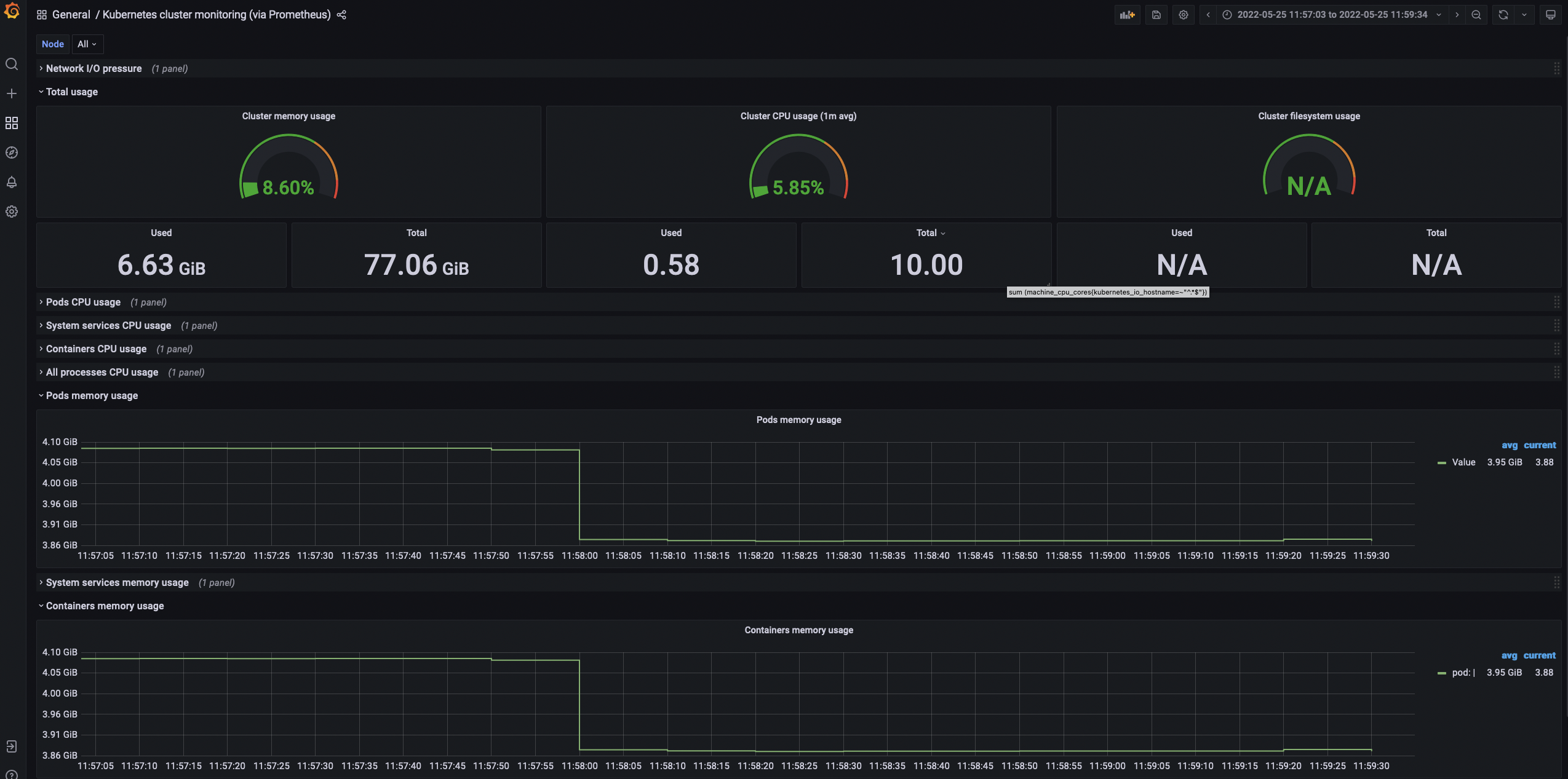Open the Node All variable dropdown
Image resolution: width=1568 pixels, height=779 pixels.
tap(87, 44)
